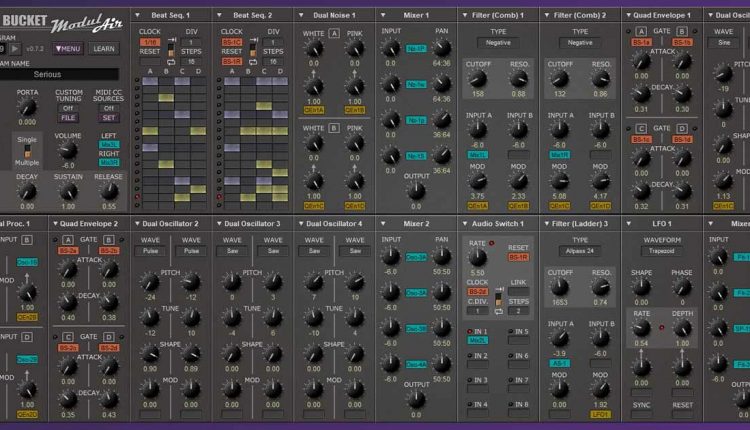This screenshot has width=750, height=430.
Task: Click the Gate A box in Quad Envelope 1
Action: click(x=641, y=31)
